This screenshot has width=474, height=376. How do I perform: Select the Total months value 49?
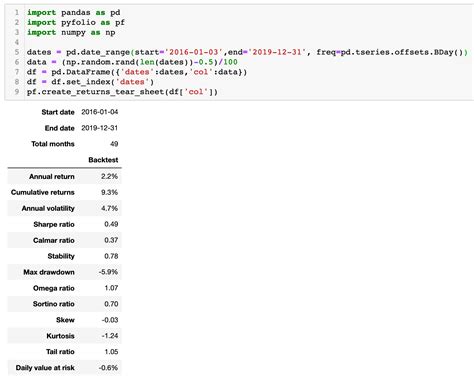point(114,144)
